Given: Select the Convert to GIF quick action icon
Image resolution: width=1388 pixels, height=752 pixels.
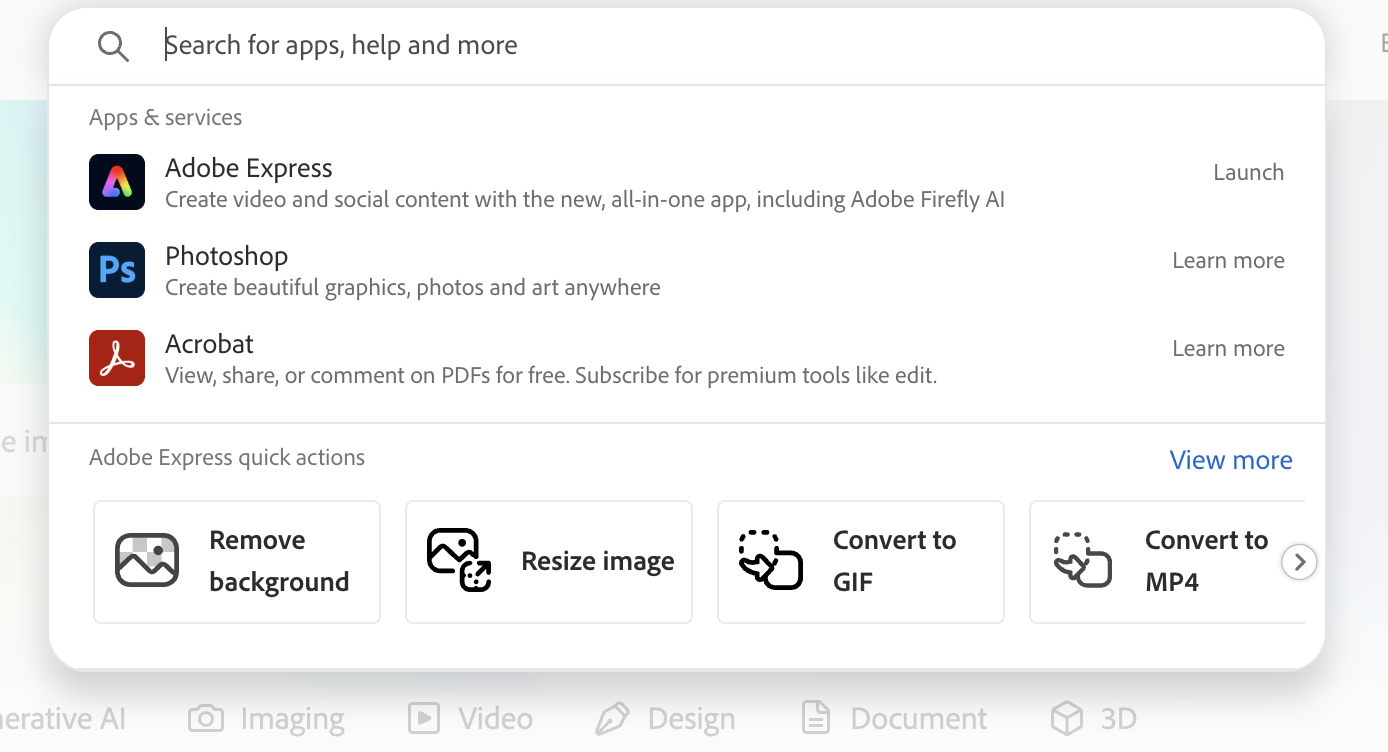Looking at the screenshot, I should click(x=771, y=561).
